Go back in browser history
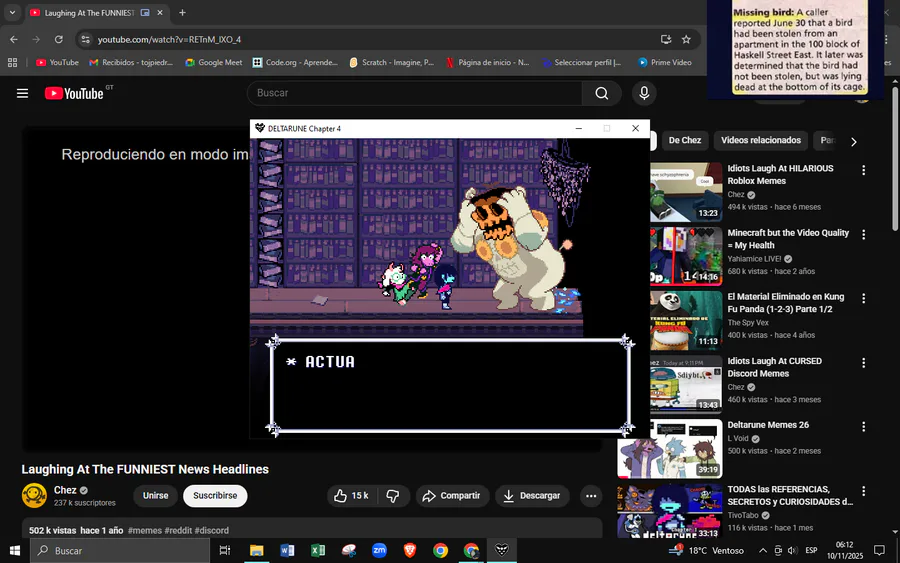 tap(14, 40)
